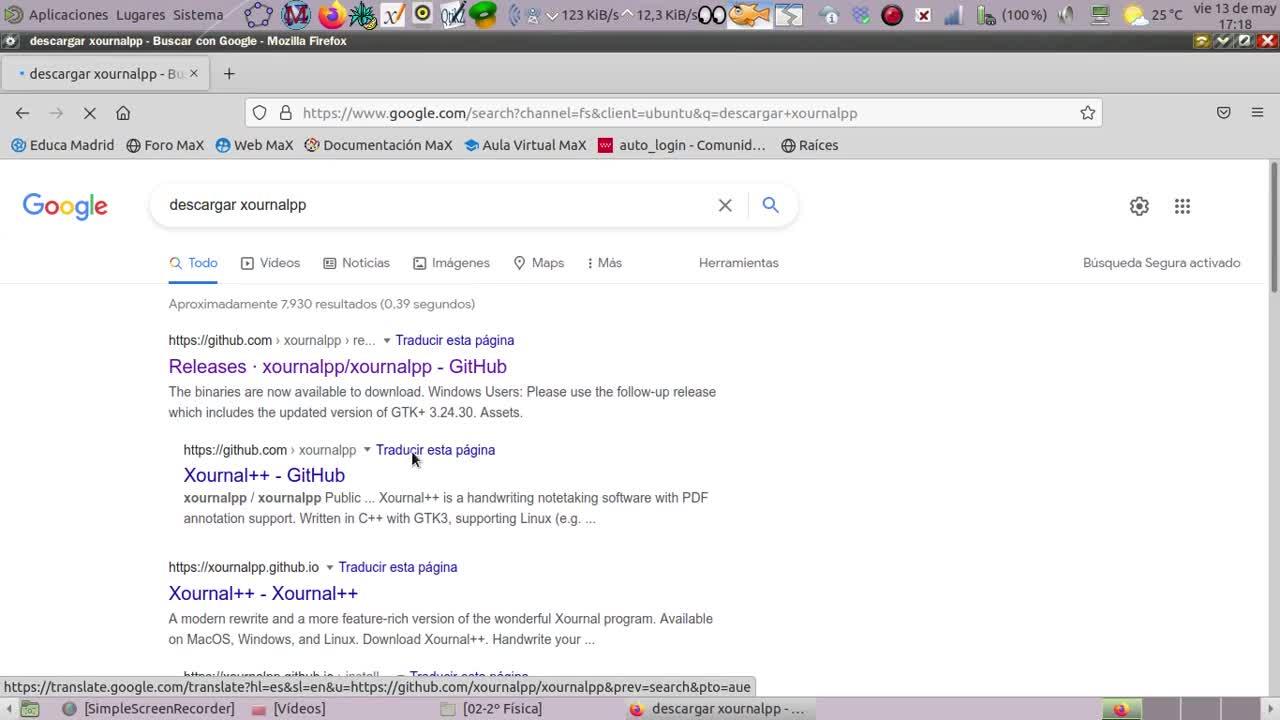Expand the dropdown arrow beside github.com › xournalpp
Image resolution: width=1280 pixels, height=720 pixels.
click(367, 450)
